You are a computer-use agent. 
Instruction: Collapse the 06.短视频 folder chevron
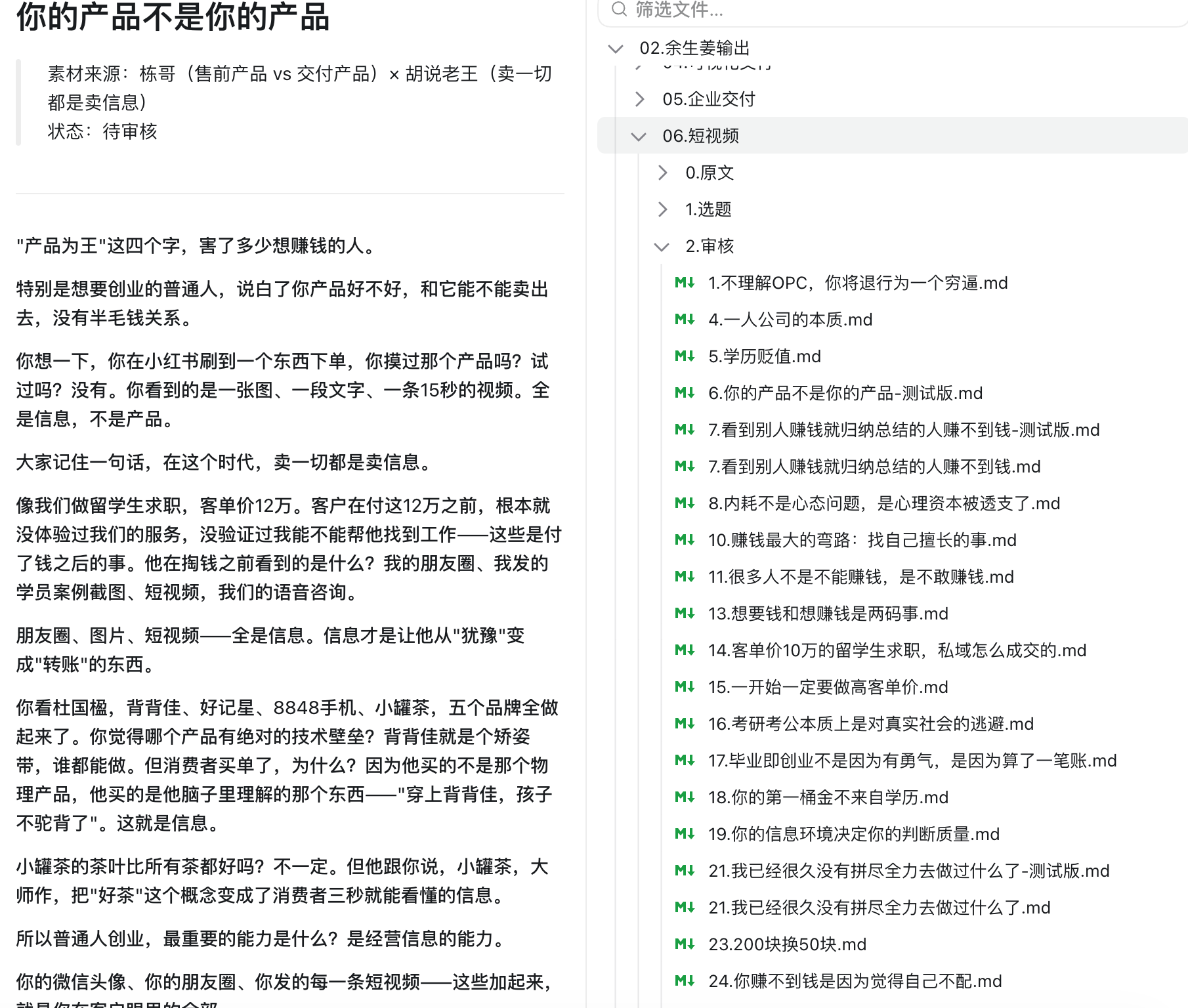639,136
